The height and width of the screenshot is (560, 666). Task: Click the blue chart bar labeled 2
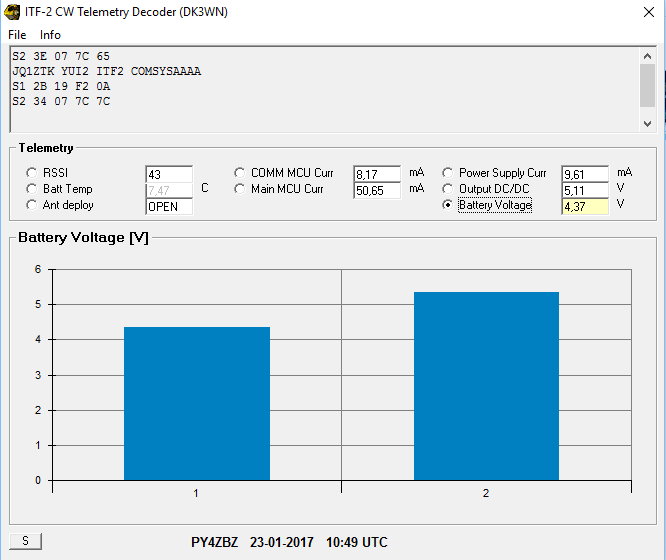(486, 386)
